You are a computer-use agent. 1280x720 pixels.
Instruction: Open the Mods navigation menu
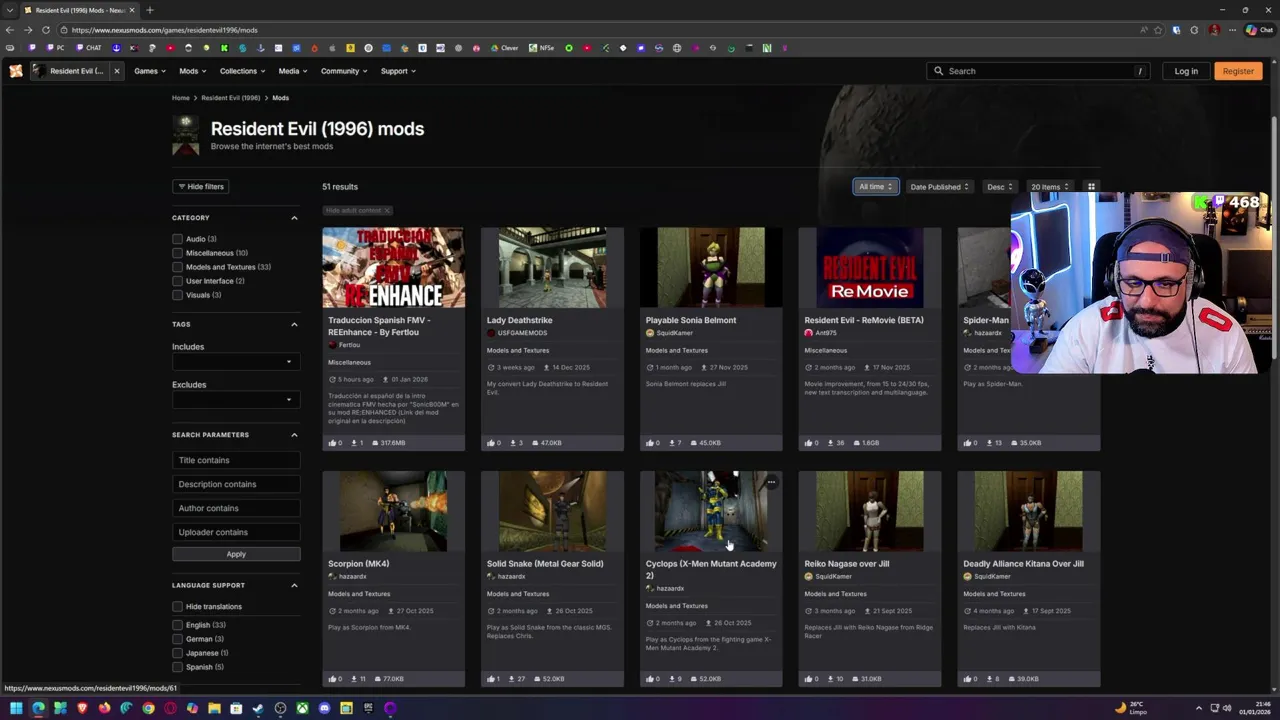coord(192,71)
